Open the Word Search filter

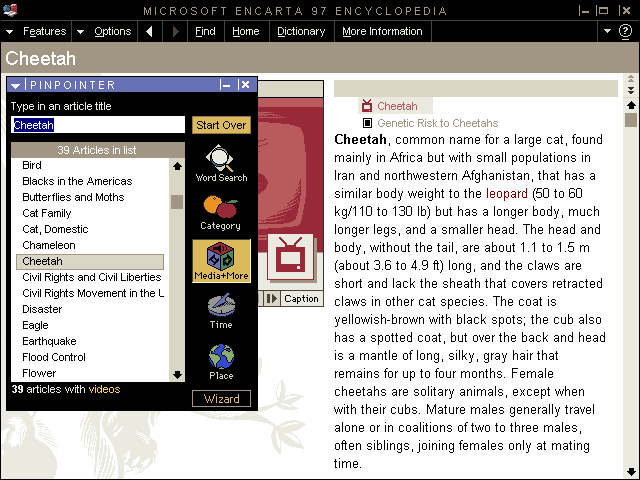click(221, 163)
